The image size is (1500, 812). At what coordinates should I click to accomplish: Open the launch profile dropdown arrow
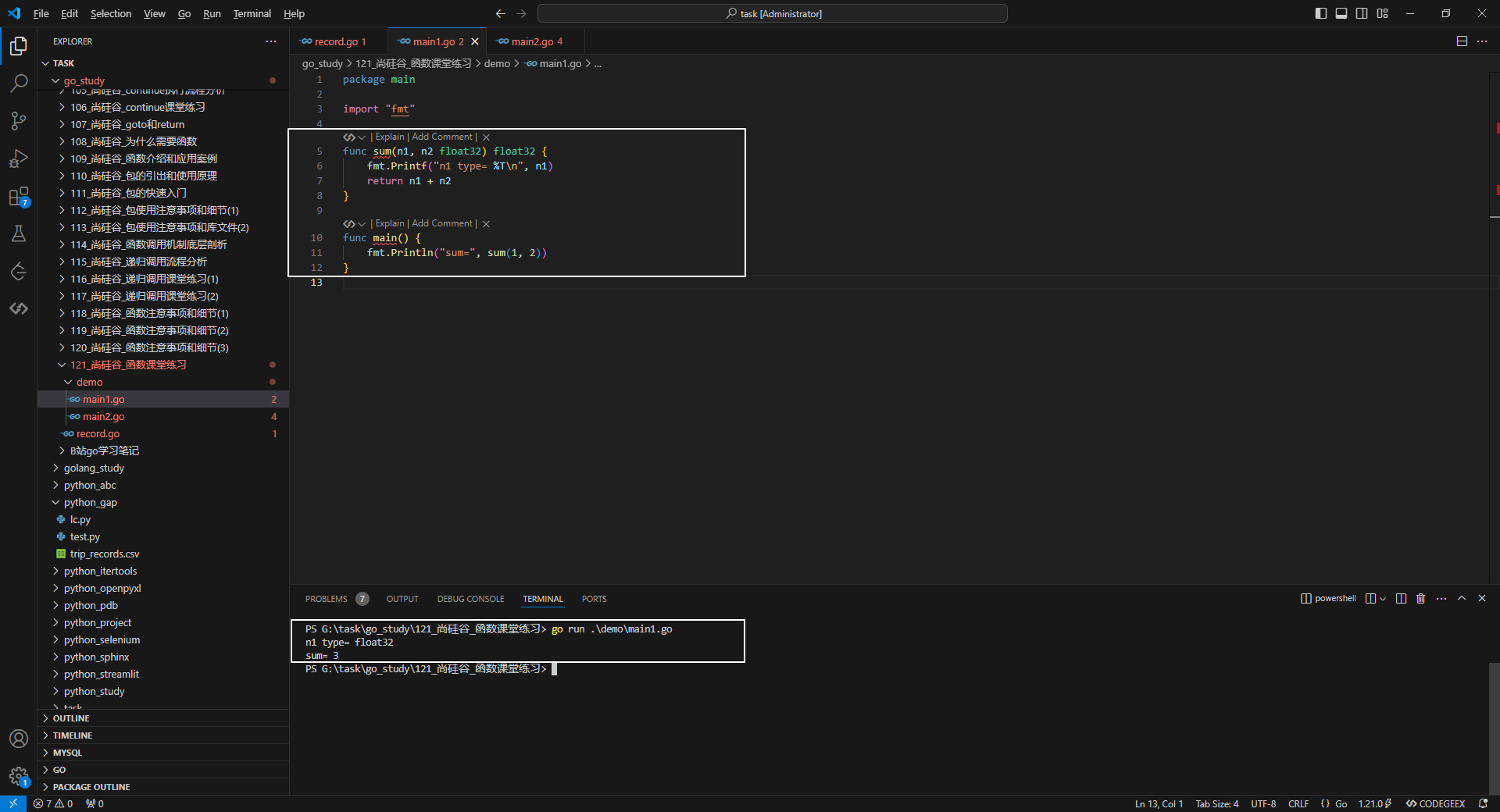point(1383,599)
